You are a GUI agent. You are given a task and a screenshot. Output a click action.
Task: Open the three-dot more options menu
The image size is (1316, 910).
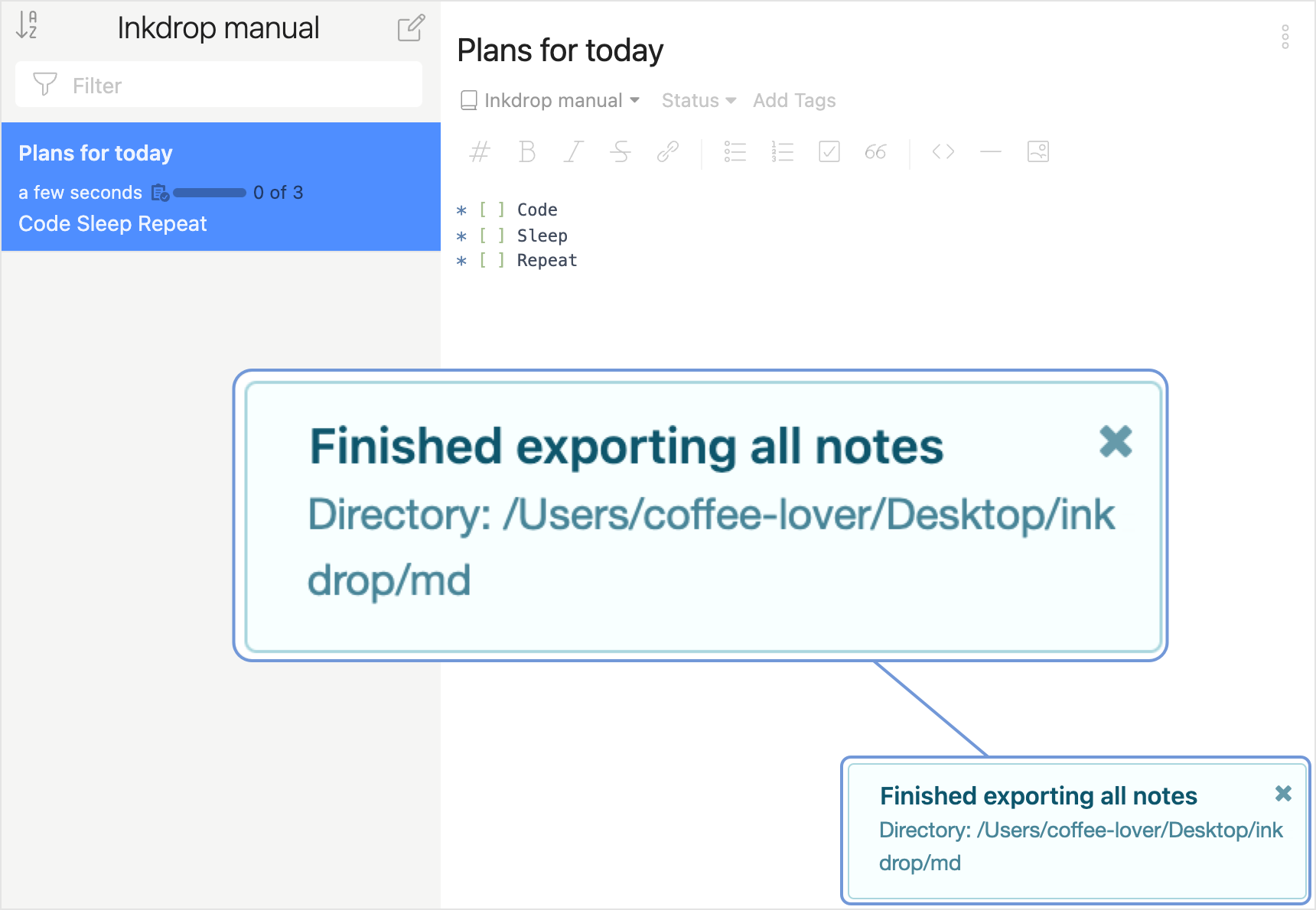pos(1285,37)
